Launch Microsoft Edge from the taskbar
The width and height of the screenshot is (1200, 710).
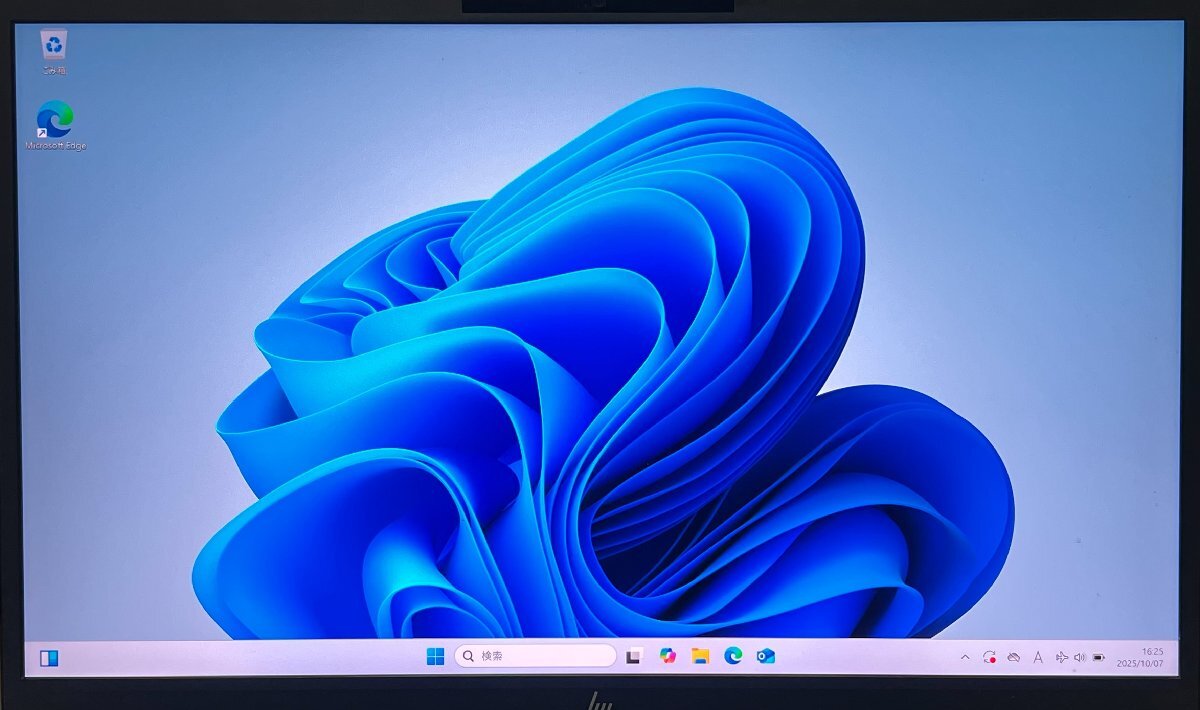(733, 656)
